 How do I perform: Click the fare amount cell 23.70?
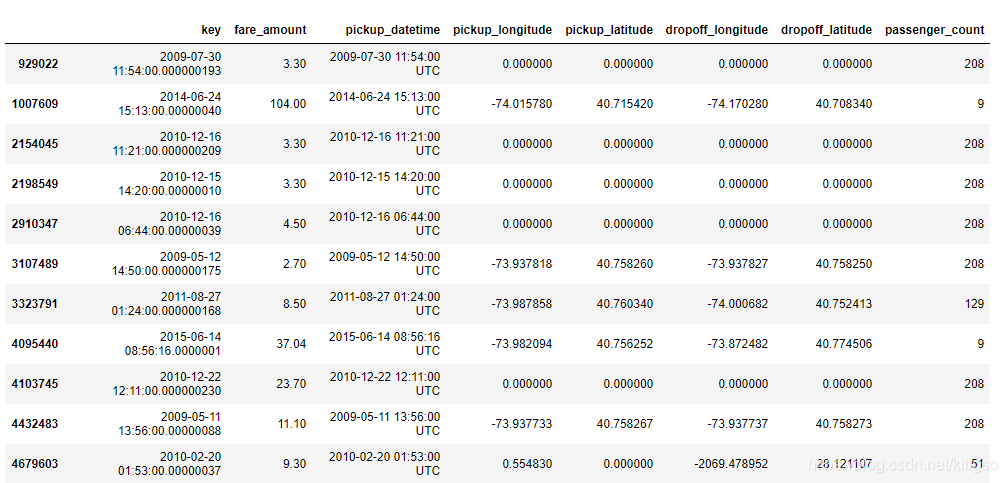click(291, 383)
